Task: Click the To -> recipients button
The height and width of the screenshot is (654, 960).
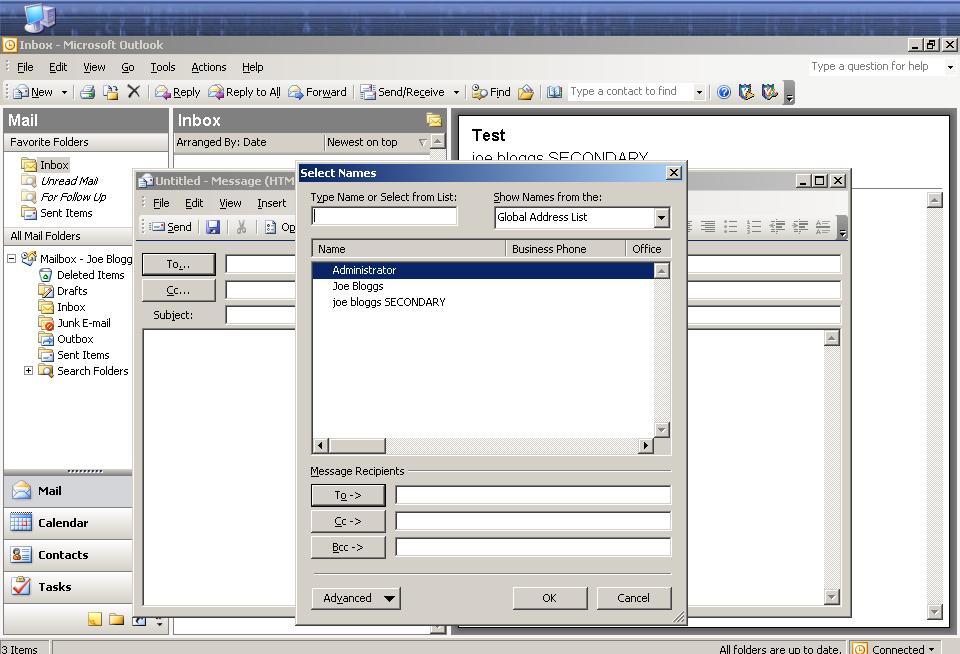Action: pos(348,495)
